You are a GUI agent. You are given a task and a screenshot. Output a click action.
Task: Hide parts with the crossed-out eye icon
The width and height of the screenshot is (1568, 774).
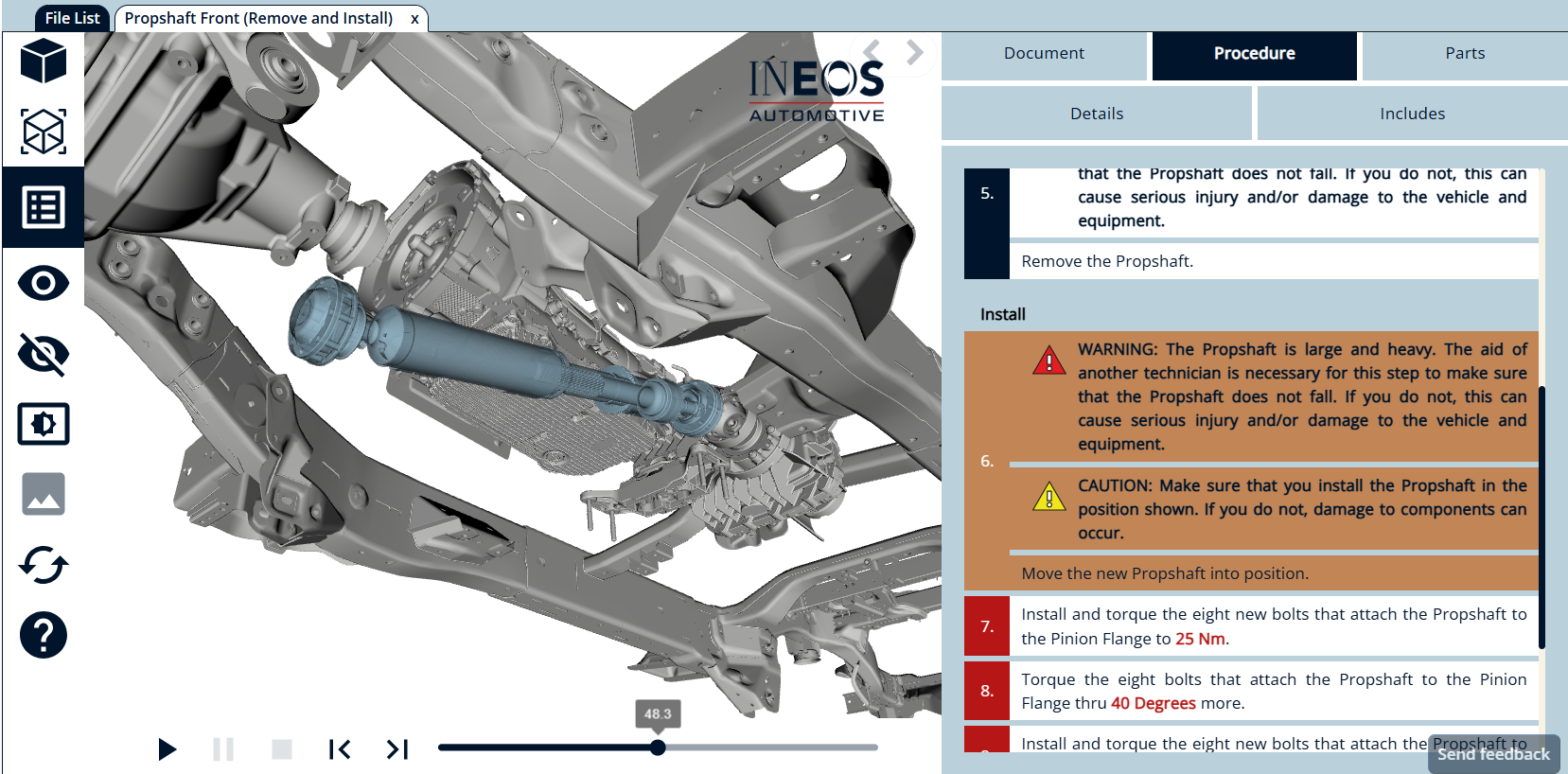coord(44,355)
